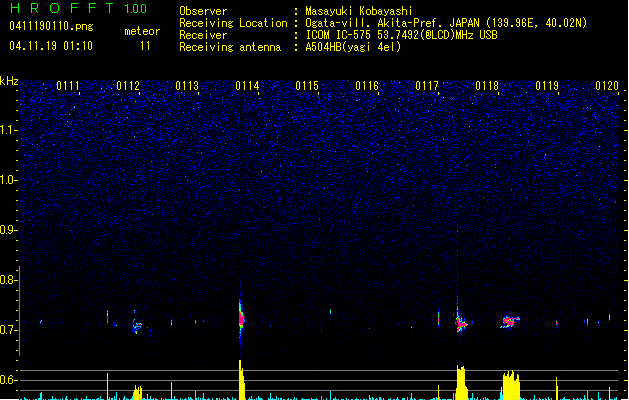Click the Receiving antenna label
The image size is (629, 400).
(230, 47)
